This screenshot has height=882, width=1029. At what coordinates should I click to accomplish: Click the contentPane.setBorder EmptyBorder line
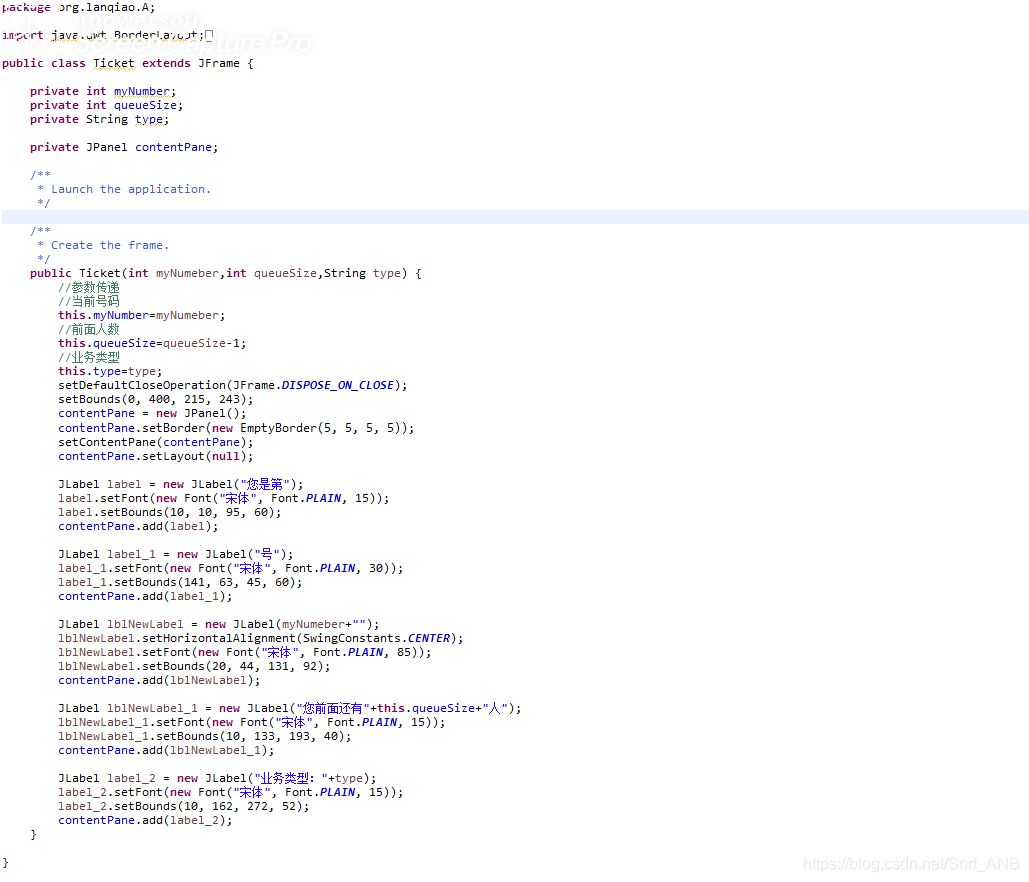point(236,428)
